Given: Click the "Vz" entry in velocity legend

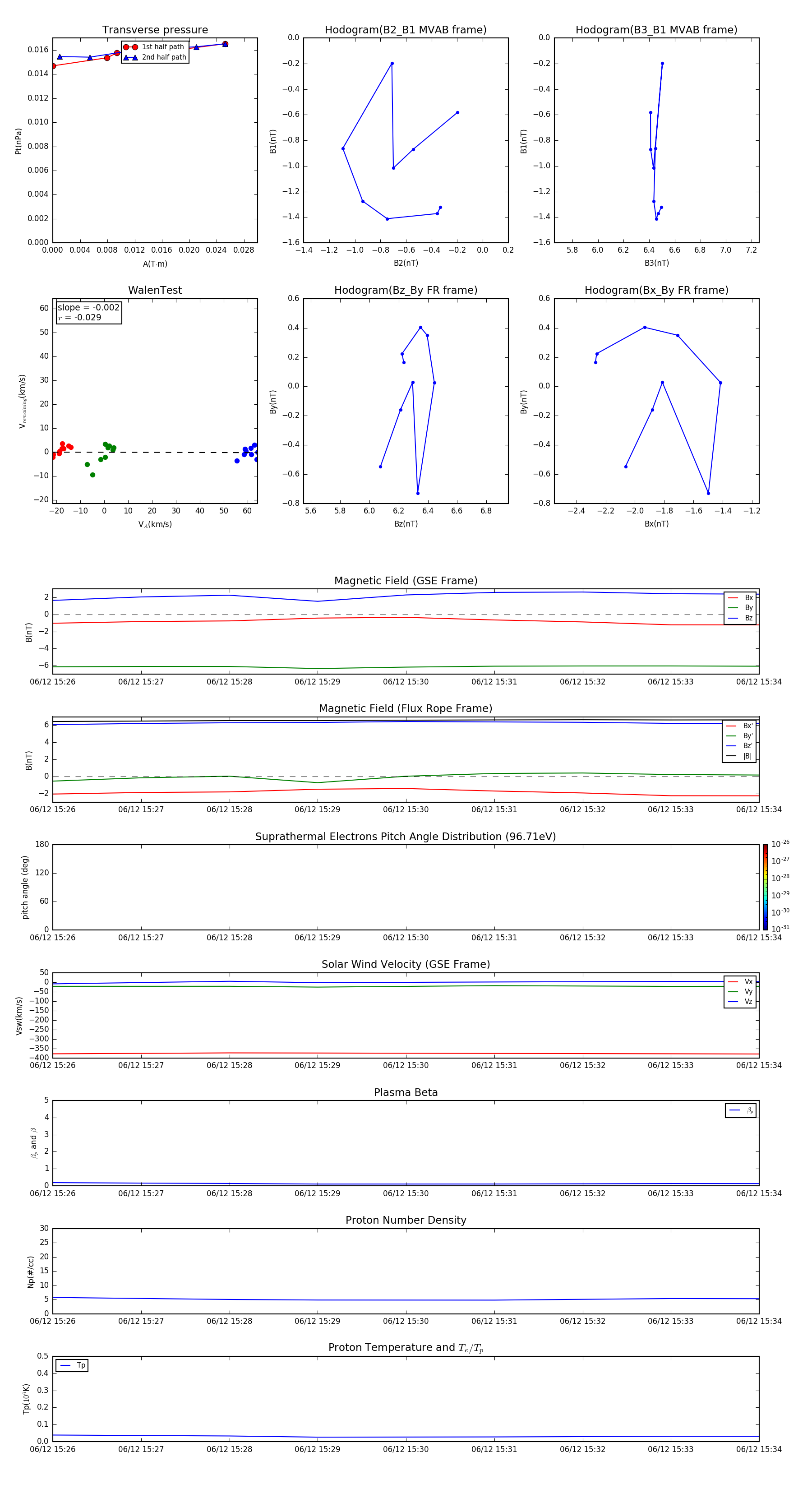Looking at the screenshot, I should tap(740, 1002).
